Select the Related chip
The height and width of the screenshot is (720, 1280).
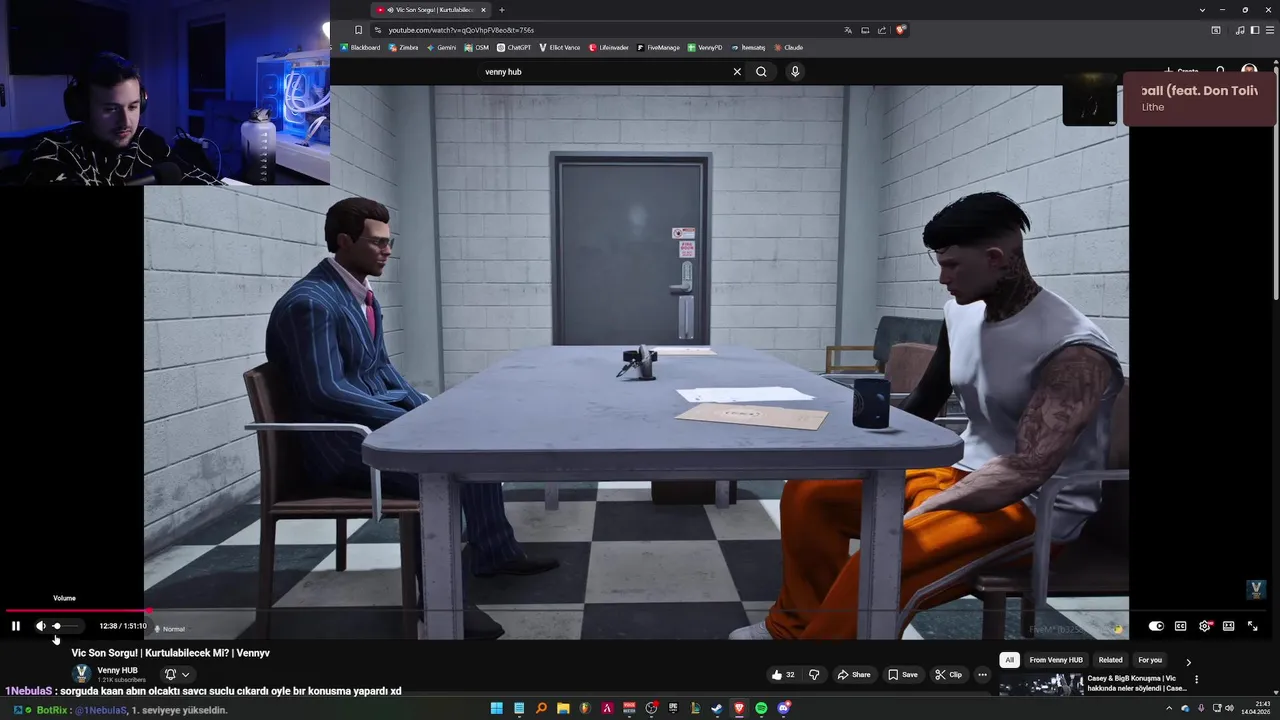pyautogui.click(x=1110, y=660)
